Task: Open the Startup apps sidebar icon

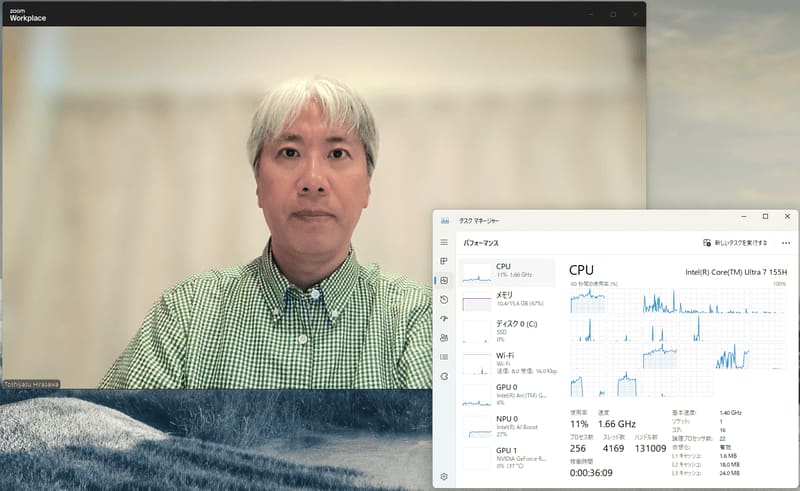Action: 444,318
